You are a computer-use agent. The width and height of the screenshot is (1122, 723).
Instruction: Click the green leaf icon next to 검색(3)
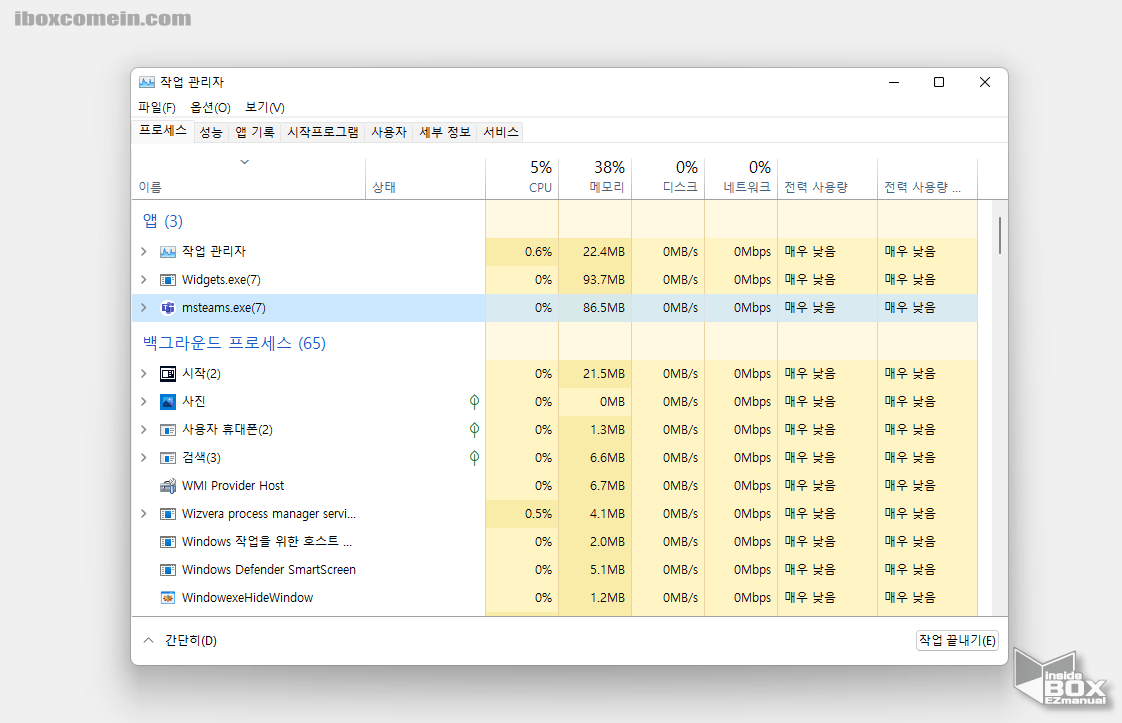click(474, 458)
